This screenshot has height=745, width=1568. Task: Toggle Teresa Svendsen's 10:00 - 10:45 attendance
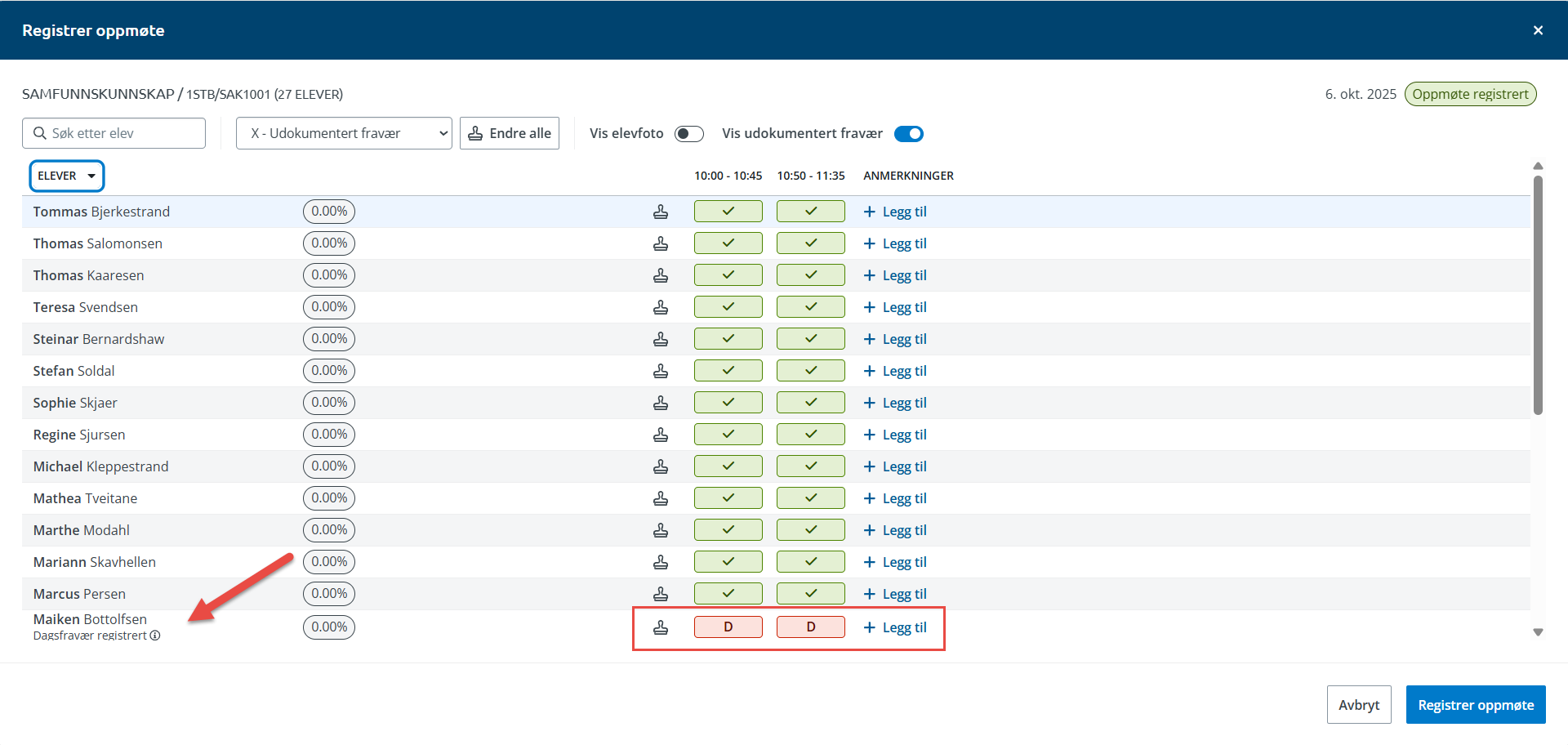click(728, 307)
